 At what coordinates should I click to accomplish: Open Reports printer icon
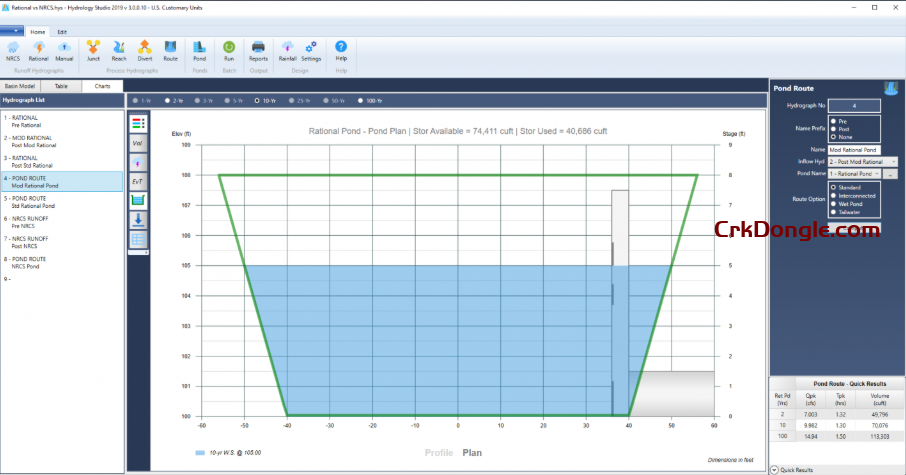coord(258,49)
